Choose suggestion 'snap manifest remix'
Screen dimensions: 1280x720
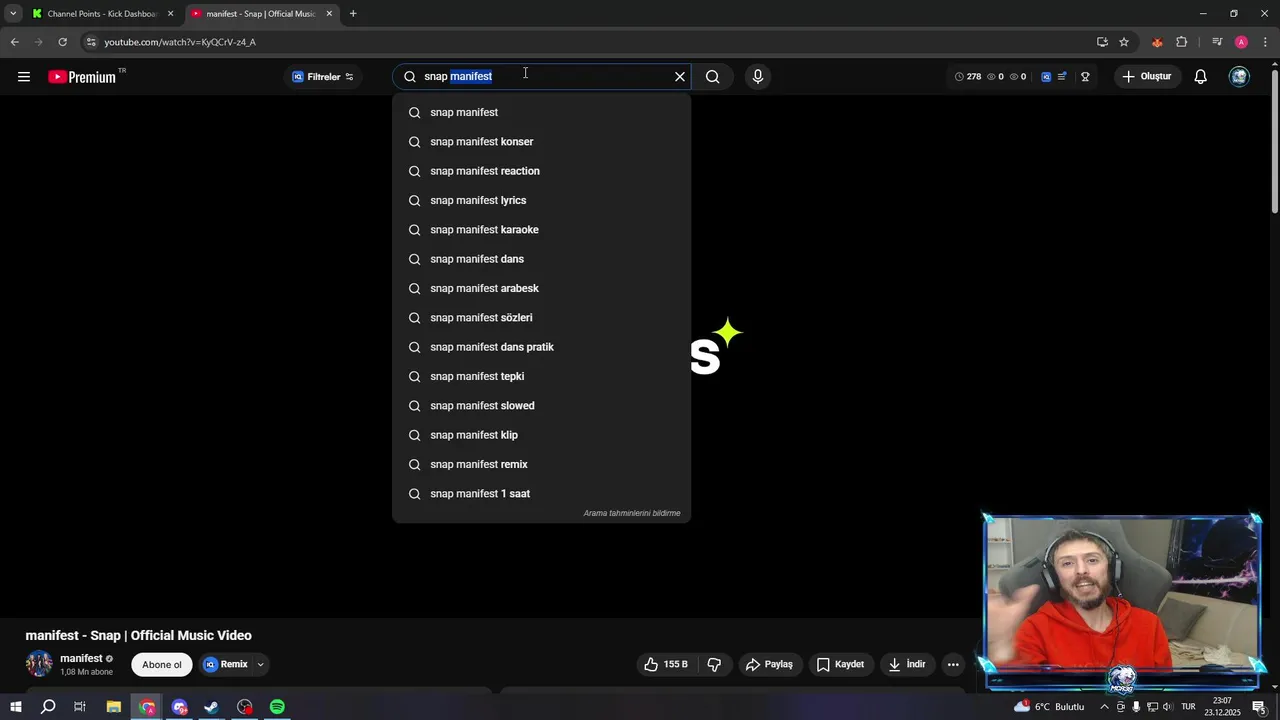[541, 464]
